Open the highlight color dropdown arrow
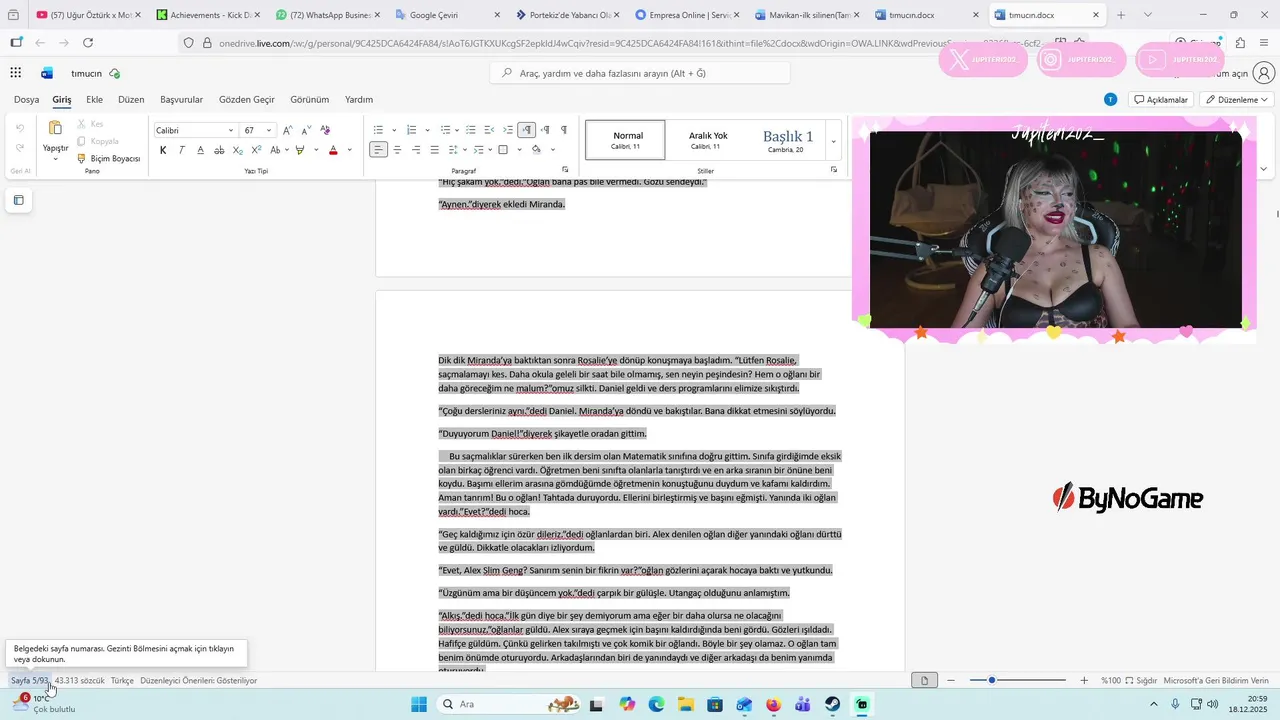The width and height of the screenshot is (1280, 720). click(x=314, y=150)
